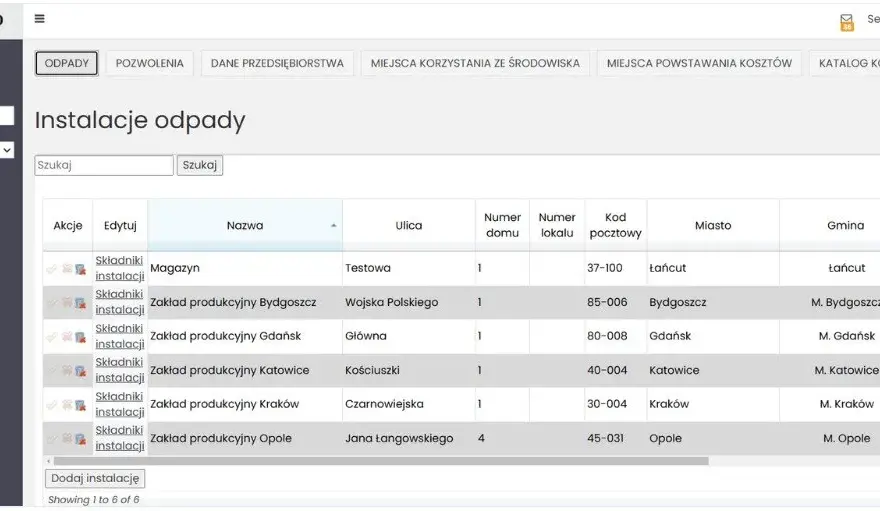
Task: Sort table by Kod pocztowy column header
Action: coord(616,225)
